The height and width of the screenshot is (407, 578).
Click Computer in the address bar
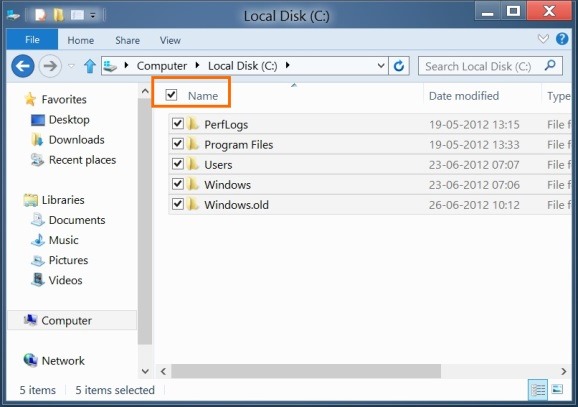click(161, 66)
